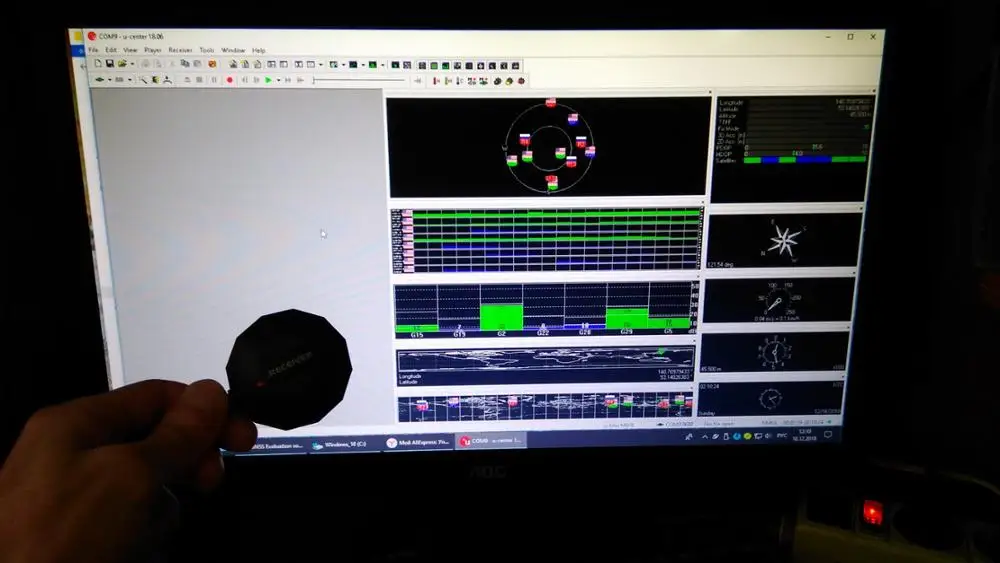Click the receiver connection port icon
The width and height of the screenshot is (1000, 563).
tap(100, 80)
